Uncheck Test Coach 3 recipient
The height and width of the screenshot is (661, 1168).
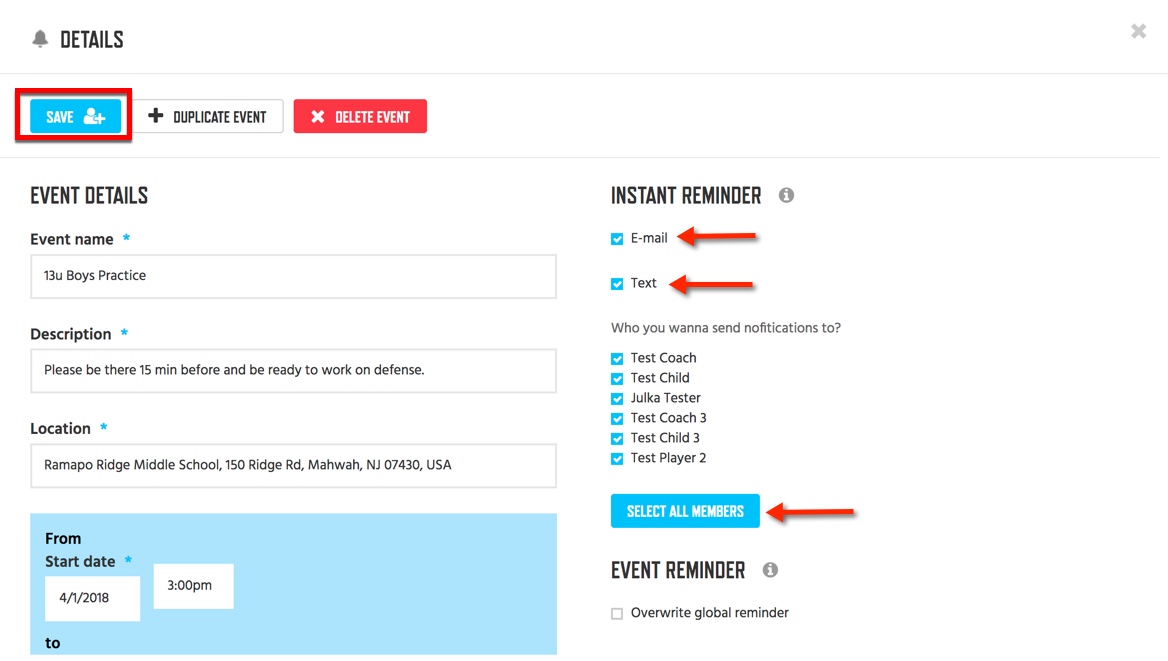(617, 419)
